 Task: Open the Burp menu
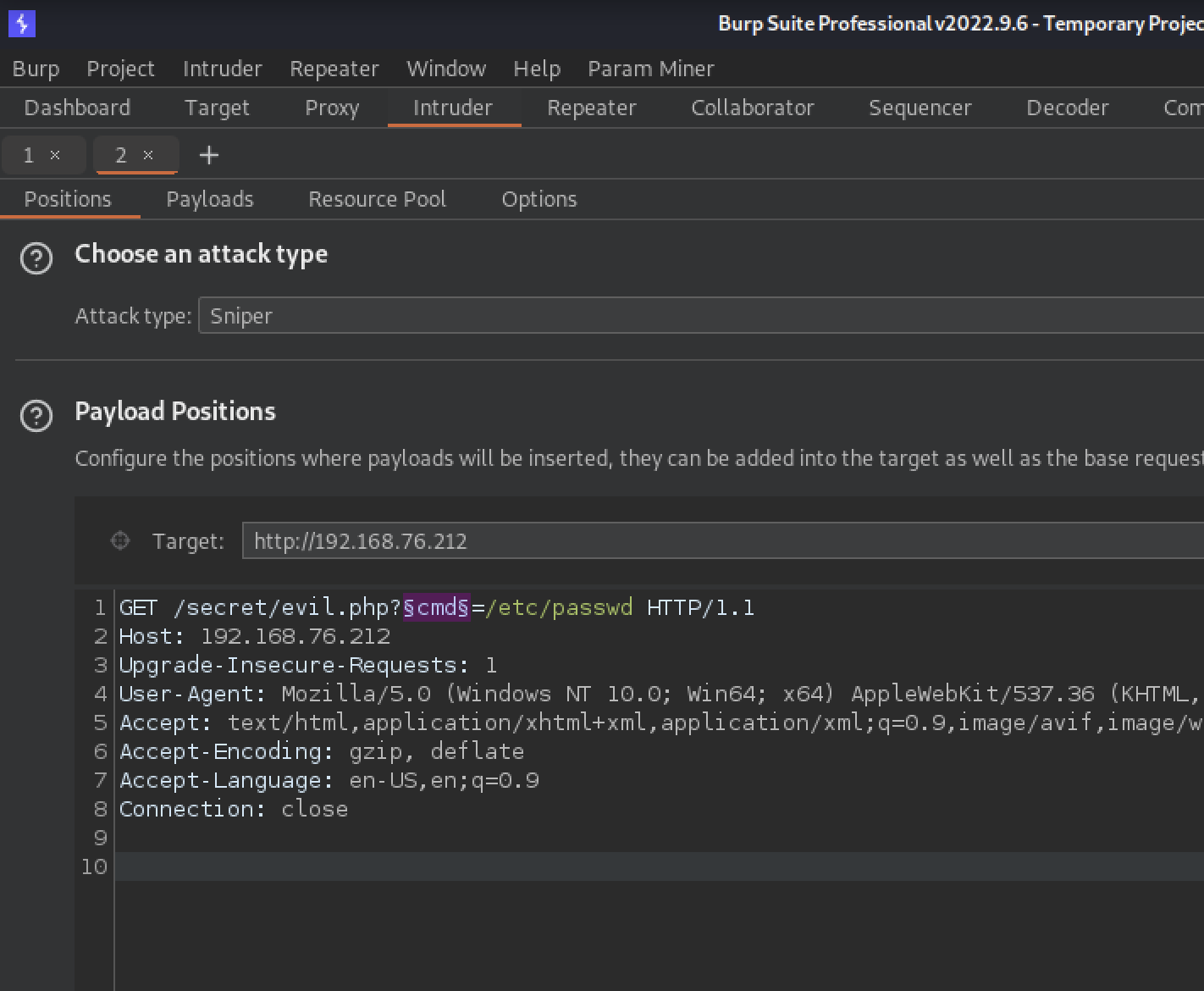(x=36, y=69)
